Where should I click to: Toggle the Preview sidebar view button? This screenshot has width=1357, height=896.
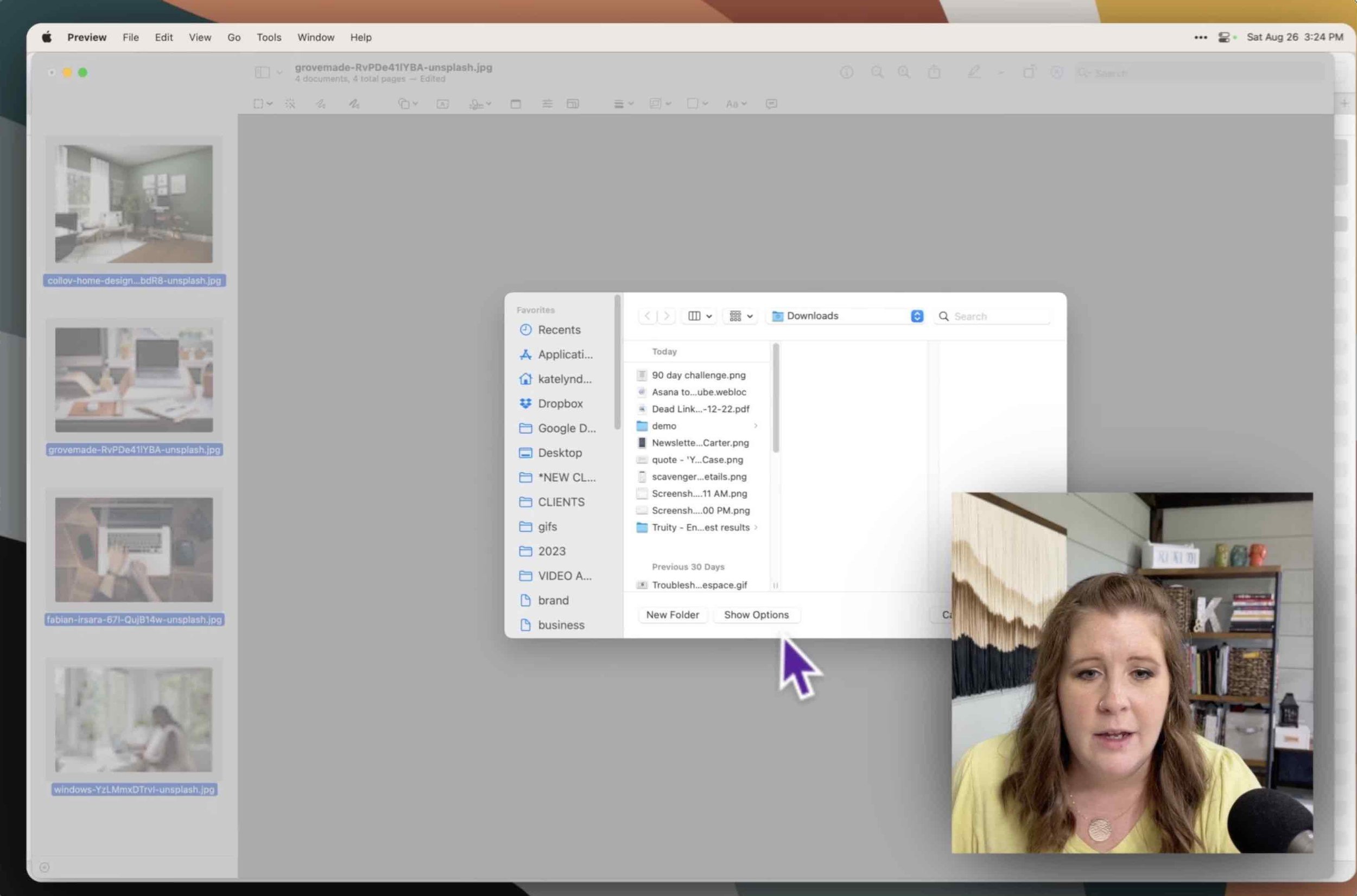click(x=262, y=72)
